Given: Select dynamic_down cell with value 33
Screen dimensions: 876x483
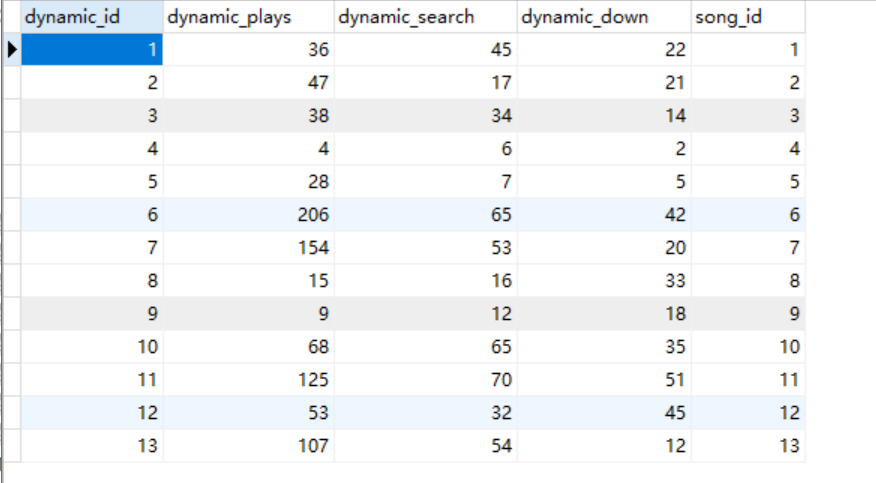Looking at the screenshot, I should [604, 280].
